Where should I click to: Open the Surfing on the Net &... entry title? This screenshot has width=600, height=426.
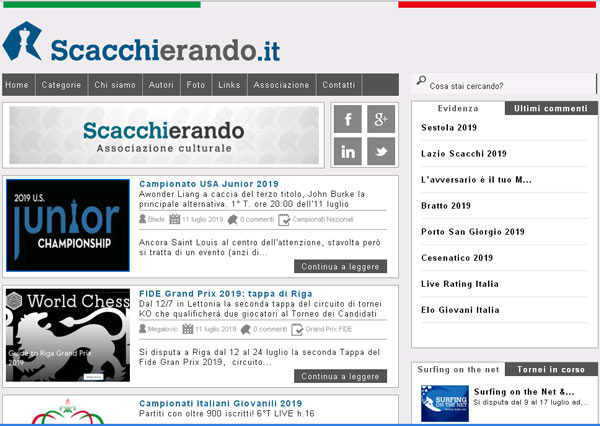tap(524, 392)
